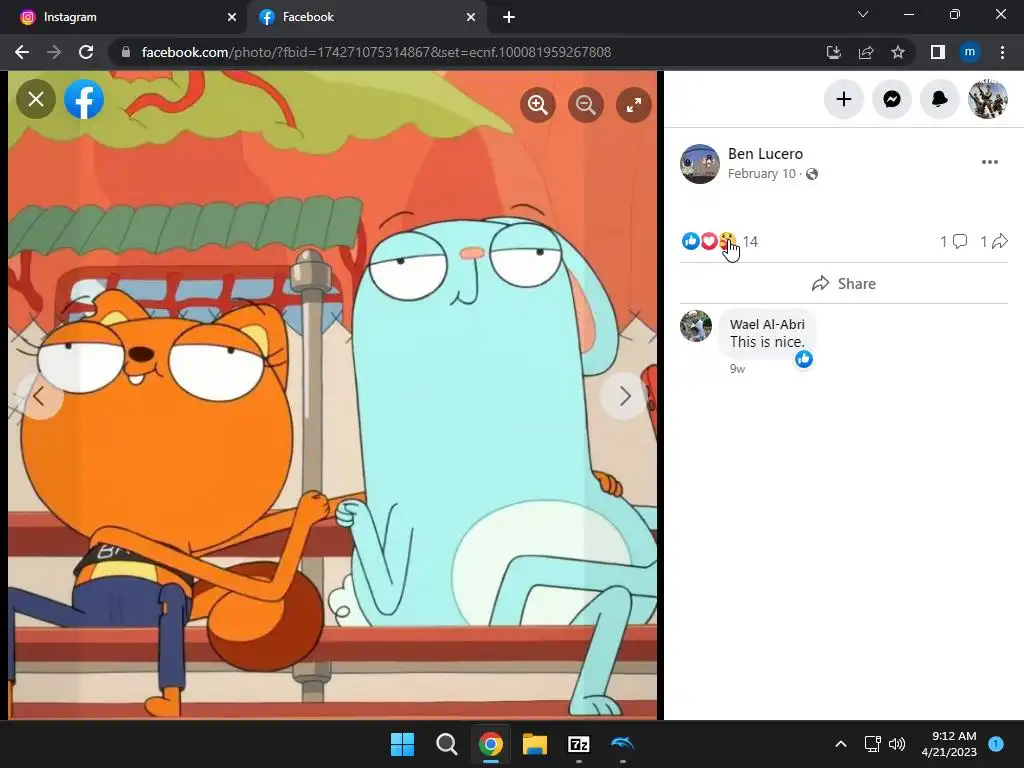Open your account profile picture menu
Image resolution: width=1024 pixels, height=768 pixels.
tap(987, 99)
